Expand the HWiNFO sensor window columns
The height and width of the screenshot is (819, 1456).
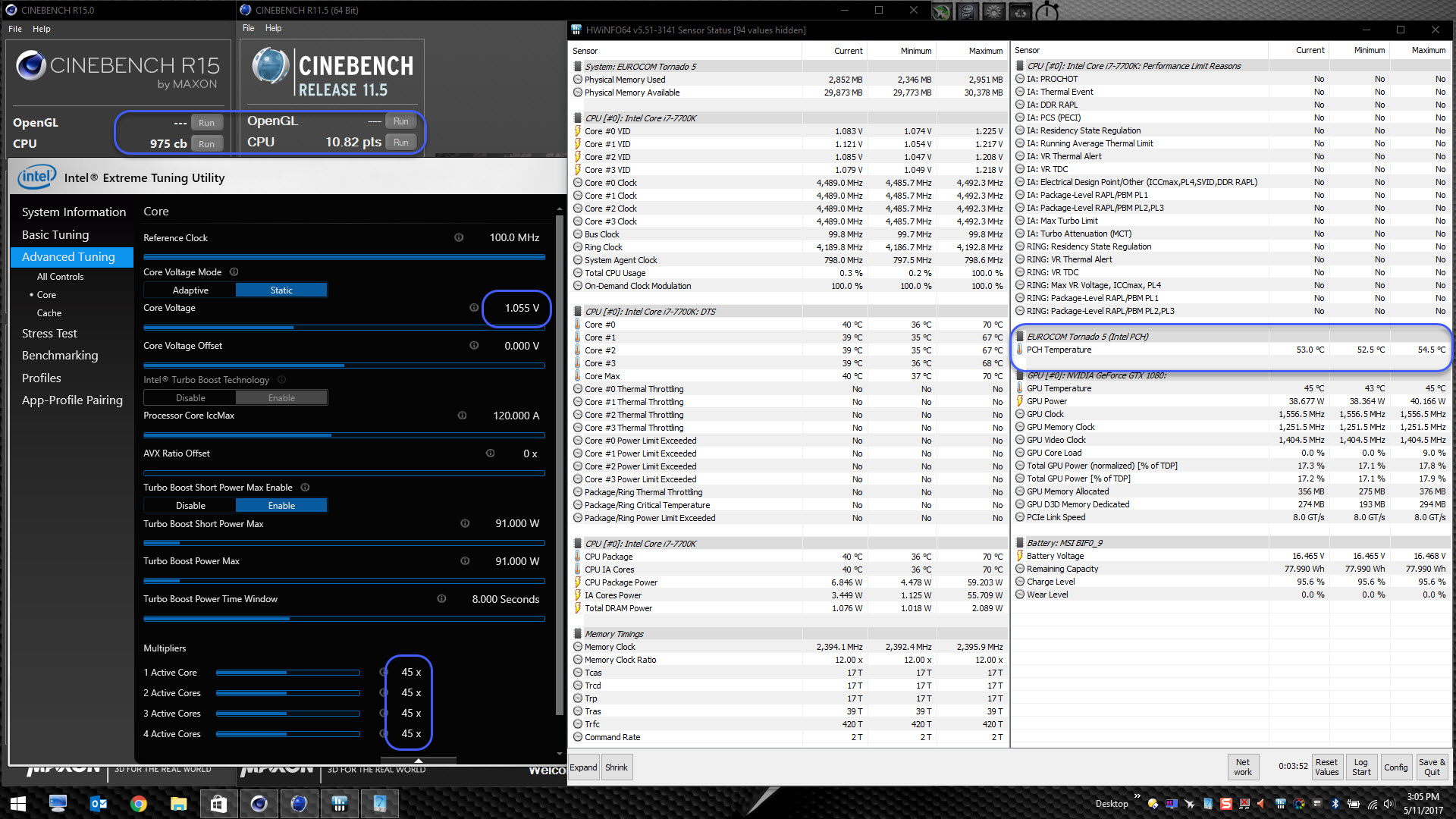click(583, 767)
